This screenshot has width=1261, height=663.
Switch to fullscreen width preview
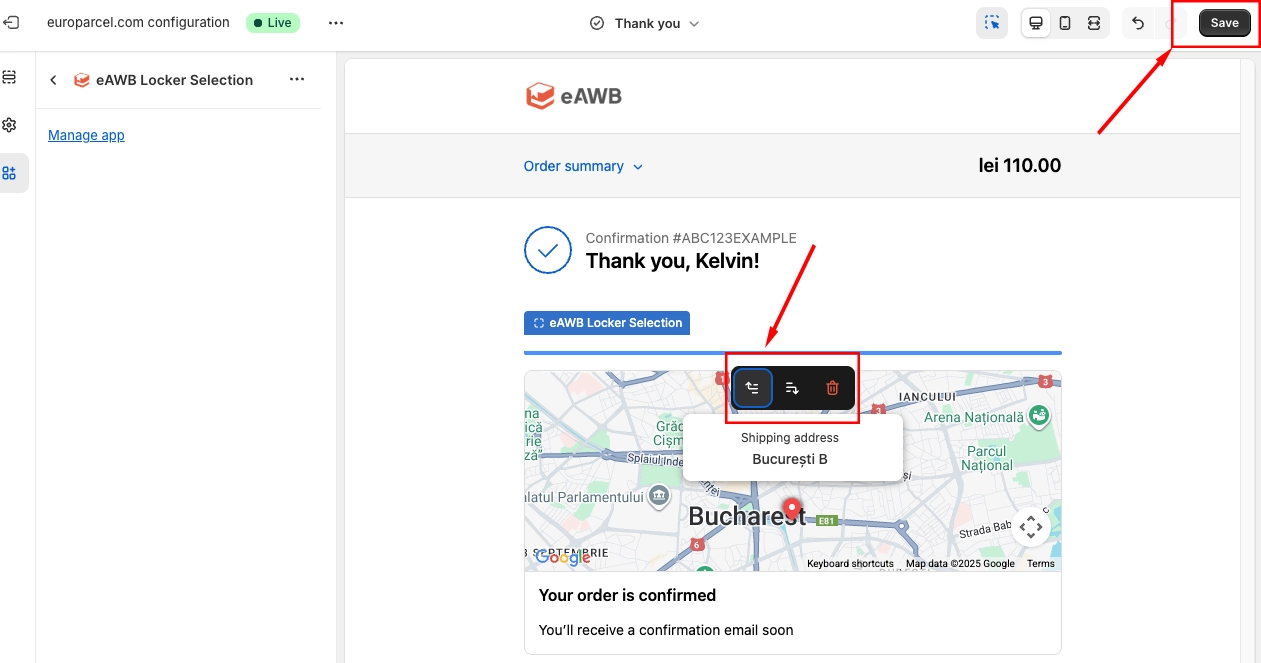(x=1094, y=23)
